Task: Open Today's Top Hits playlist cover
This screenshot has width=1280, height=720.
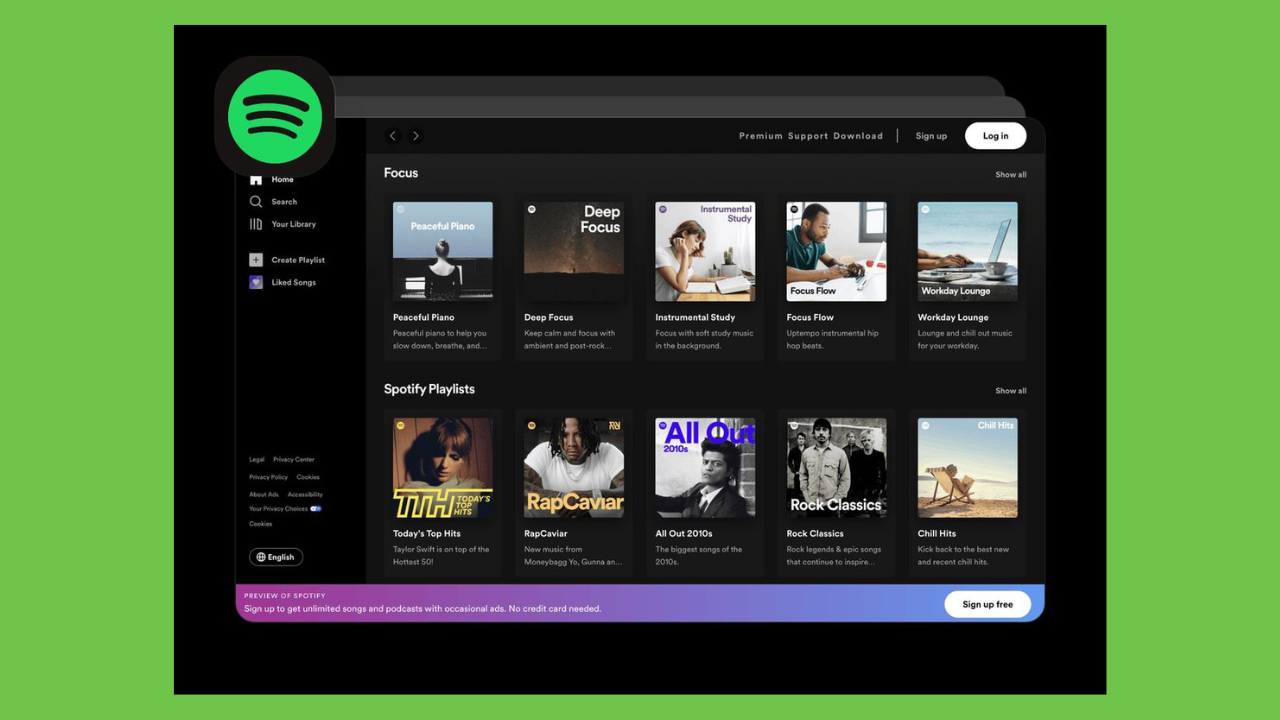Action: (x=443, y=468)
